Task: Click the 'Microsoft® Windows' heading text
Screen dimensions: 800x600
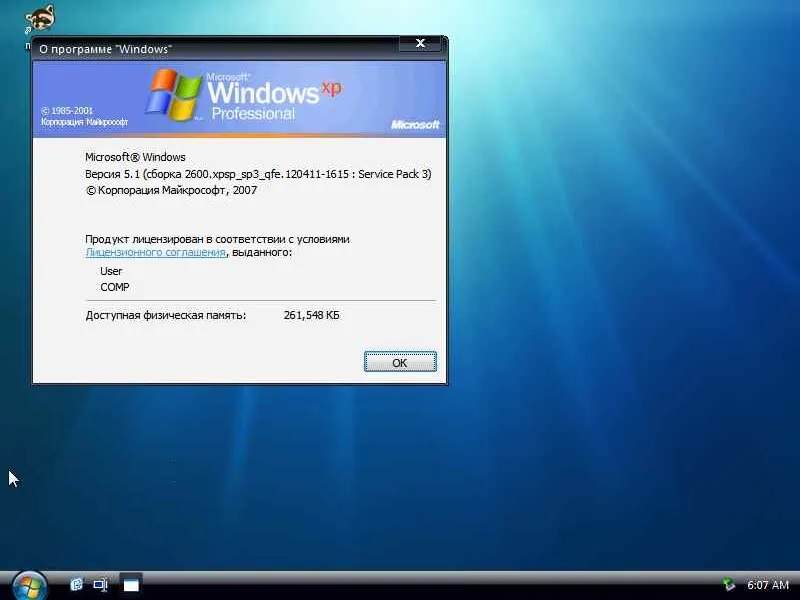Action: coord(135,157)
